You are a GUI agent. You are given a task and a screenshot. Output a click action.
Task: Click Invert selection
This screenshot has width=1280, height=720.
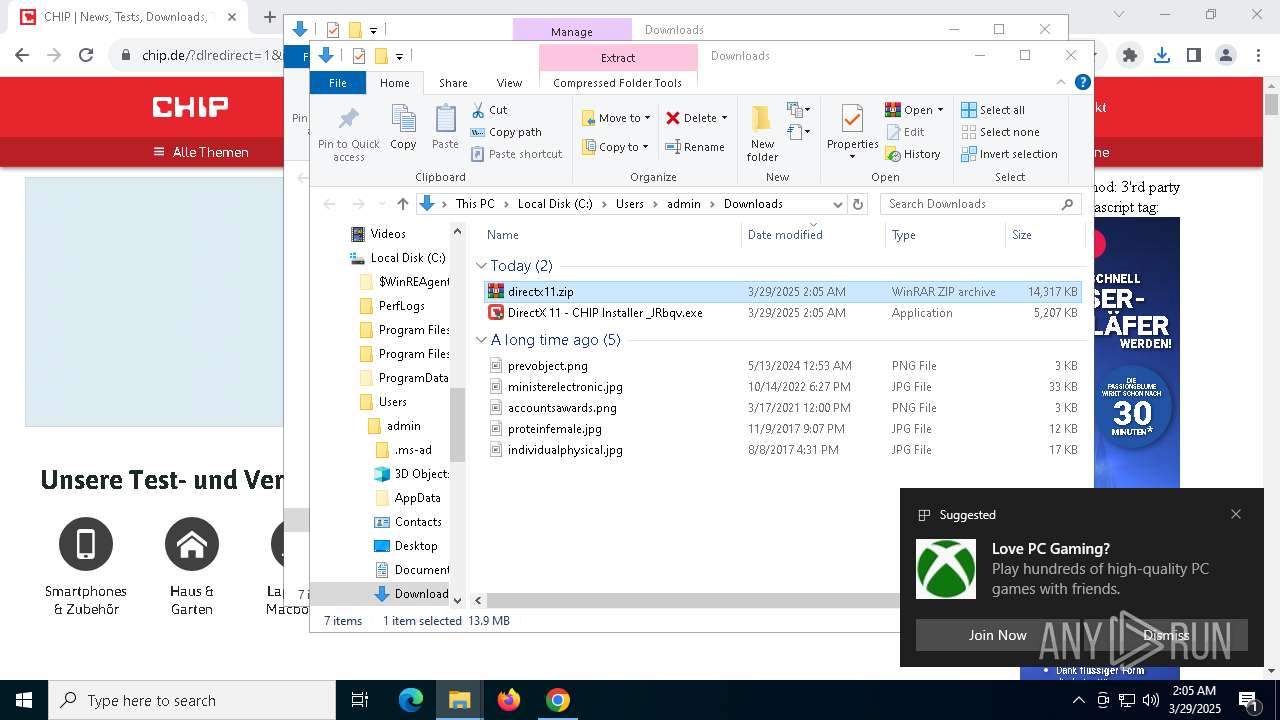tap(1009, 154)
